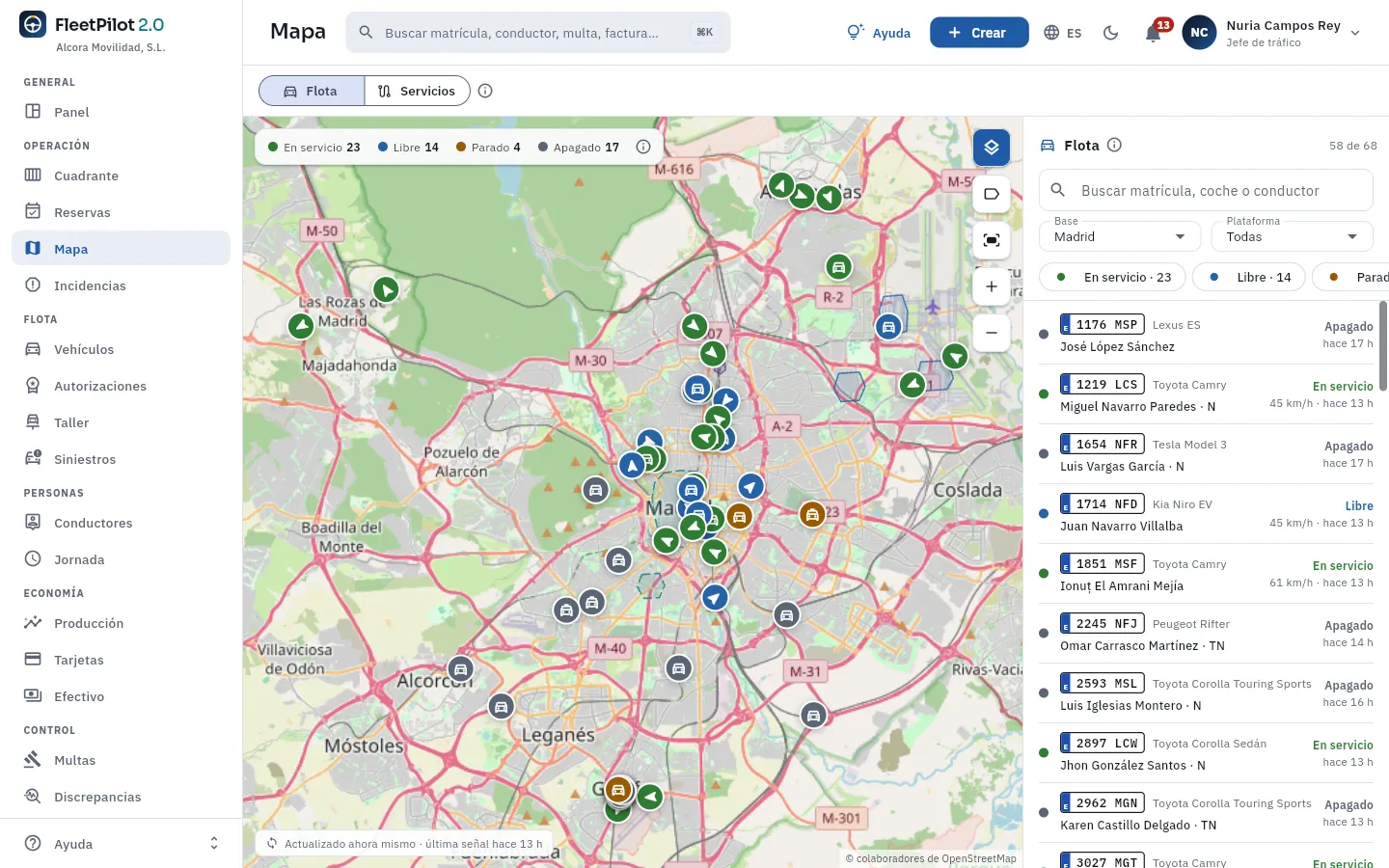The width and height of the screenshot is (1389, 868).
Task: Zoom in with the plus button
Action: click(992, 286)
